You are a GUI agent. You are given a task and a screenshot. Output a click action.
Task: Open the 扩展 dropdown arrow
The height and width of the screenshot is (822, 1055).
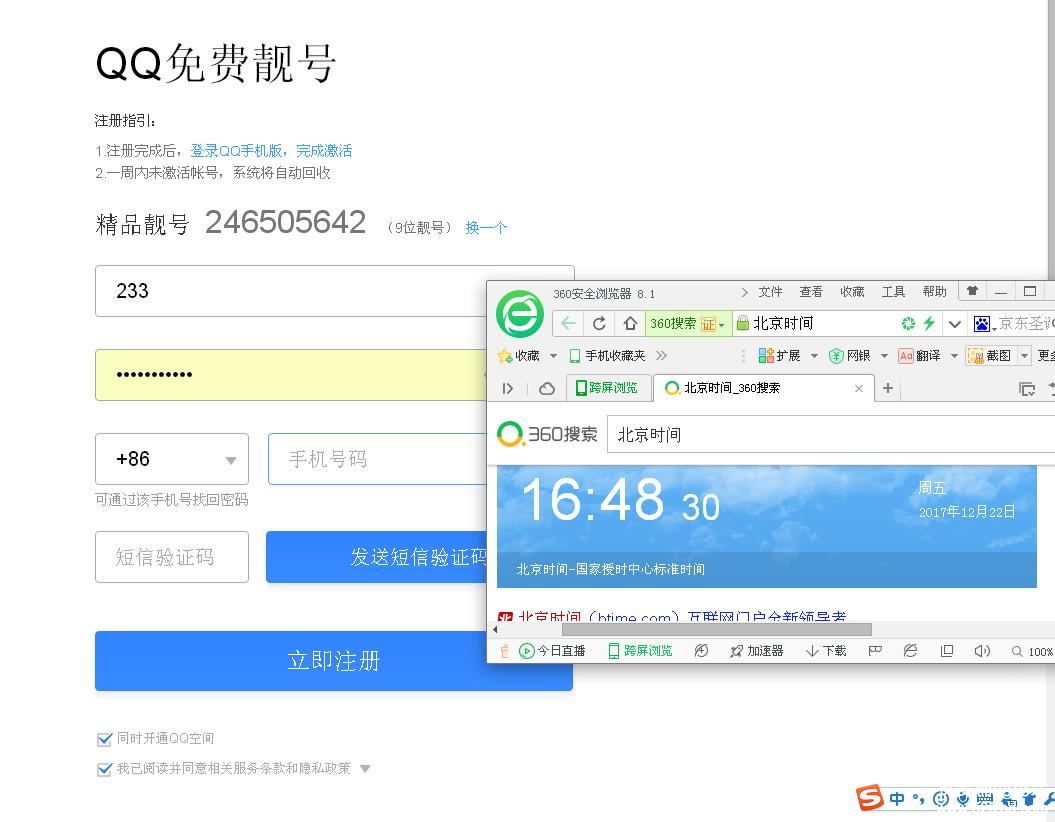[x=813, y=356]
